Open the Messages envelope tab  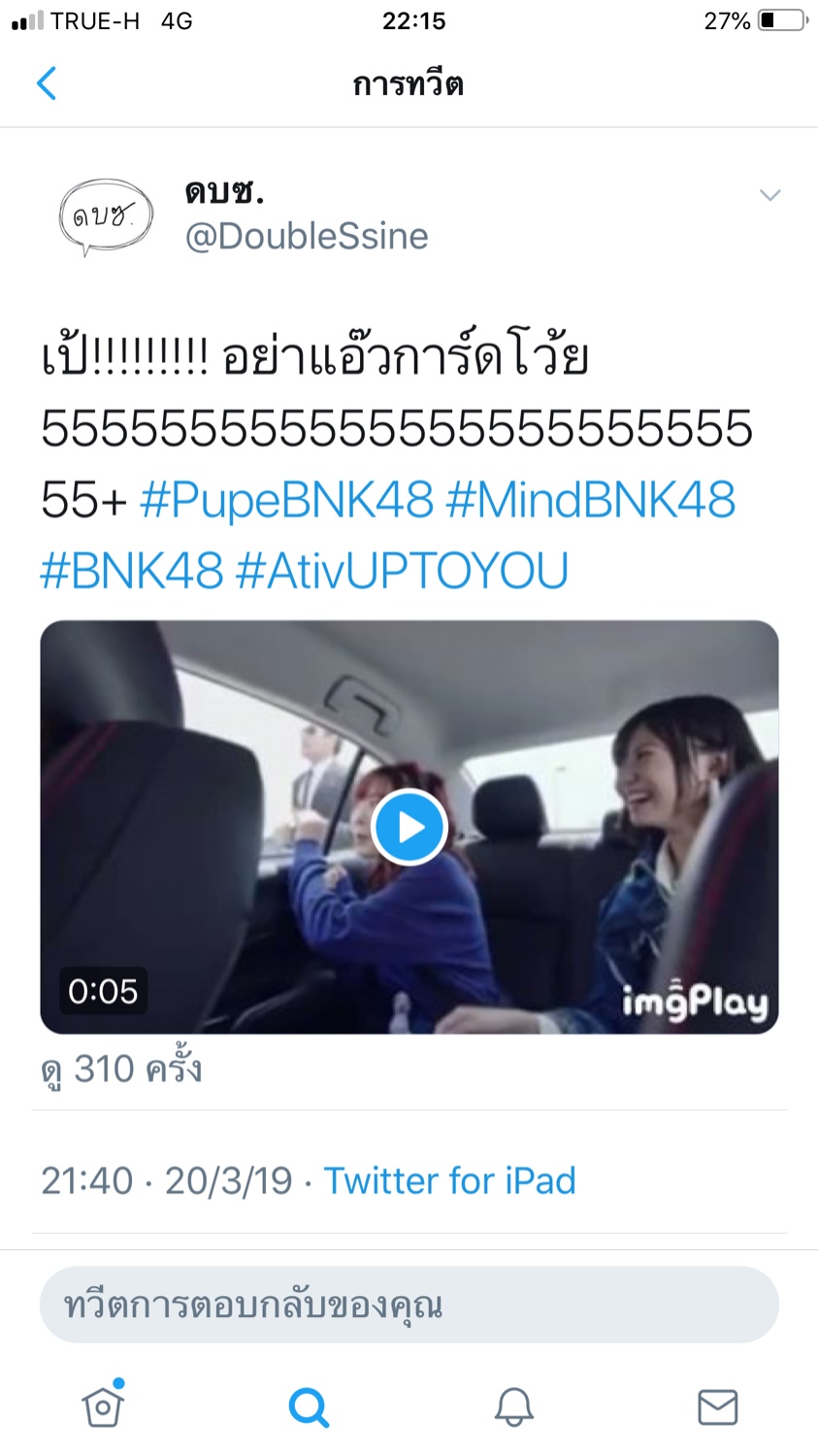pos(718,1406)
